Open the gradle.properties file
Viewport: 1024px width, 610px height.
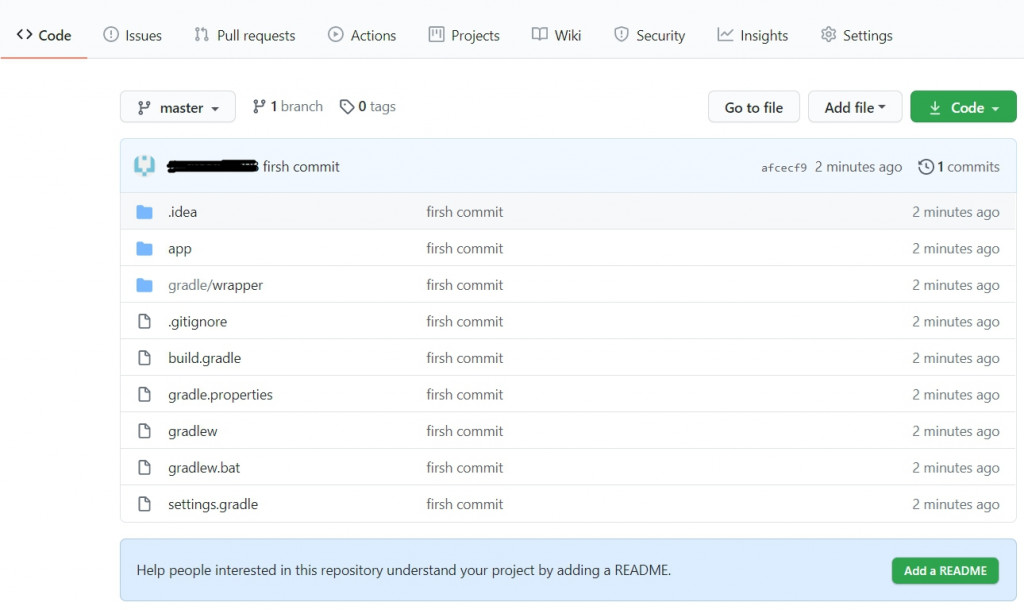[x=220, y=395]
